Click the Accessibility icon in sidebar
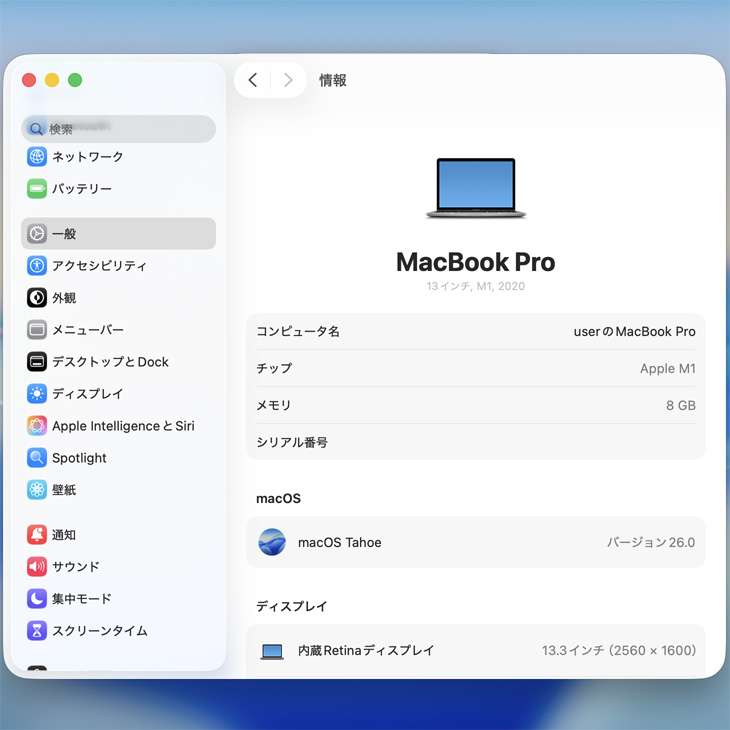The image size is (730, 730). click(x=37, y=266)
